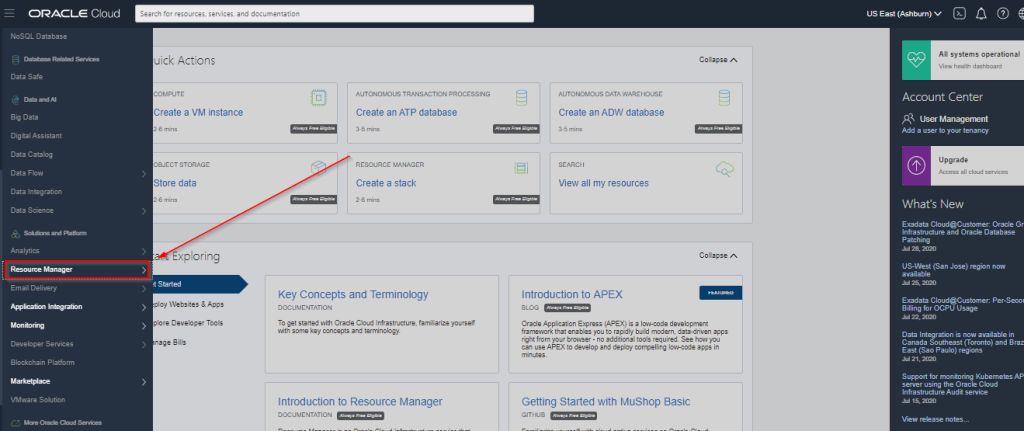
Task: Open Developer Services menu item
Action: click(x=42, y=343)
